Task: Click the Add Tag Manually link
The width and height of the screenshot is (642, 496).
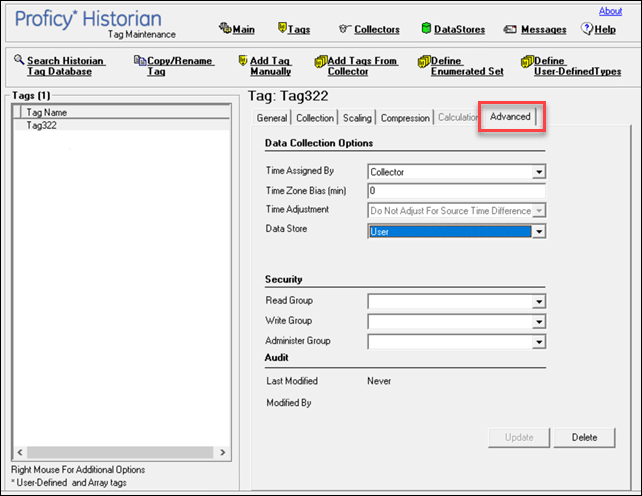Action: 271,66
